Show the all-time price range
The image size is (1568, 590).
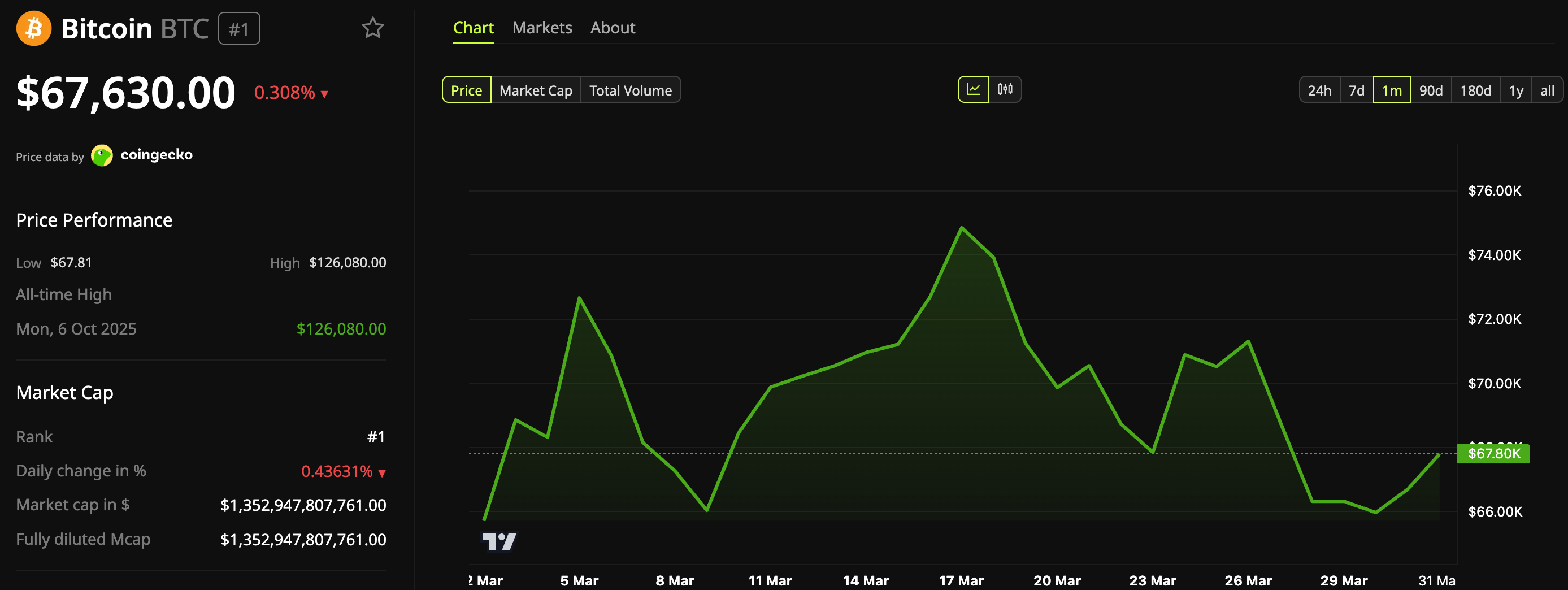click(x=1548, y=89)
